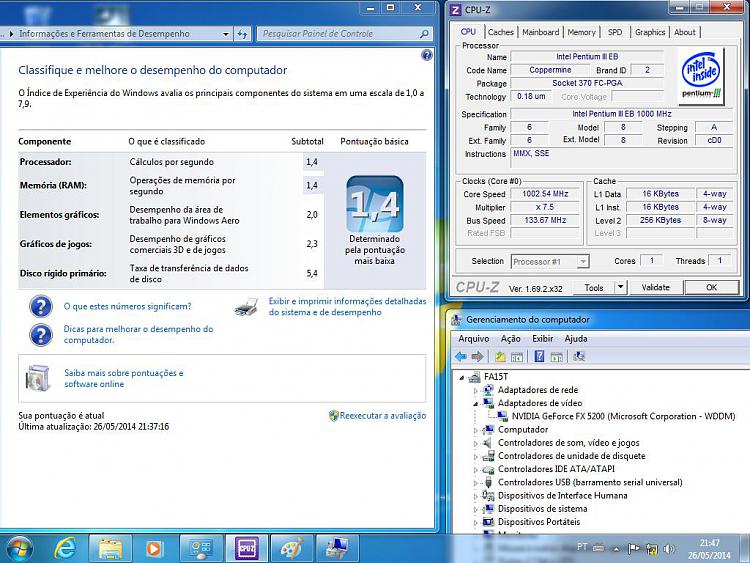The height and width of the screenshot is (563, 750).
Task: Click the PT language indicator in taskbar
Action: [582, 547]
